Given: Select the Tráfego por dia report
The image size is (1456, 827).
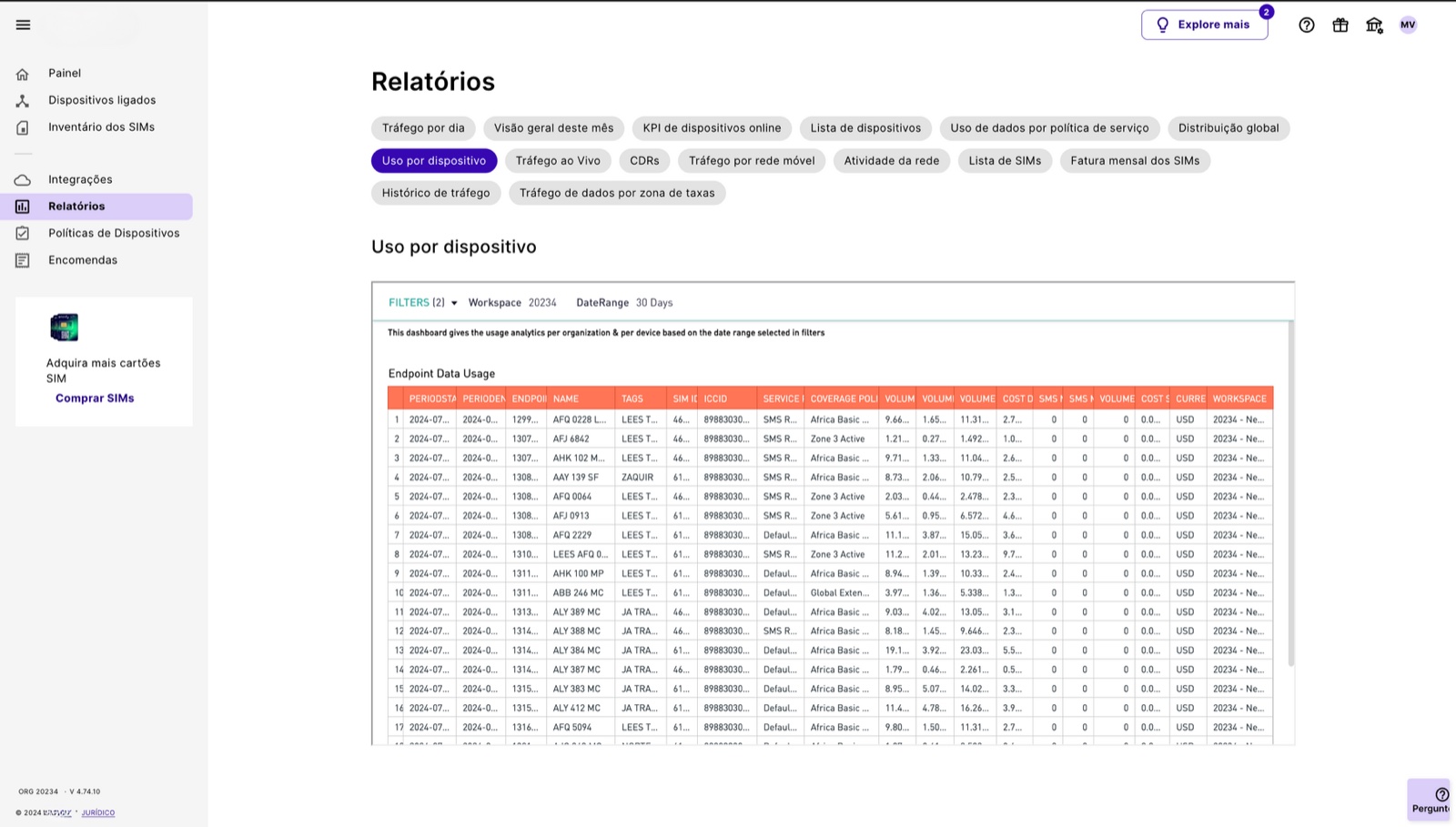Looking at the screenshot, I should [423, 128].
